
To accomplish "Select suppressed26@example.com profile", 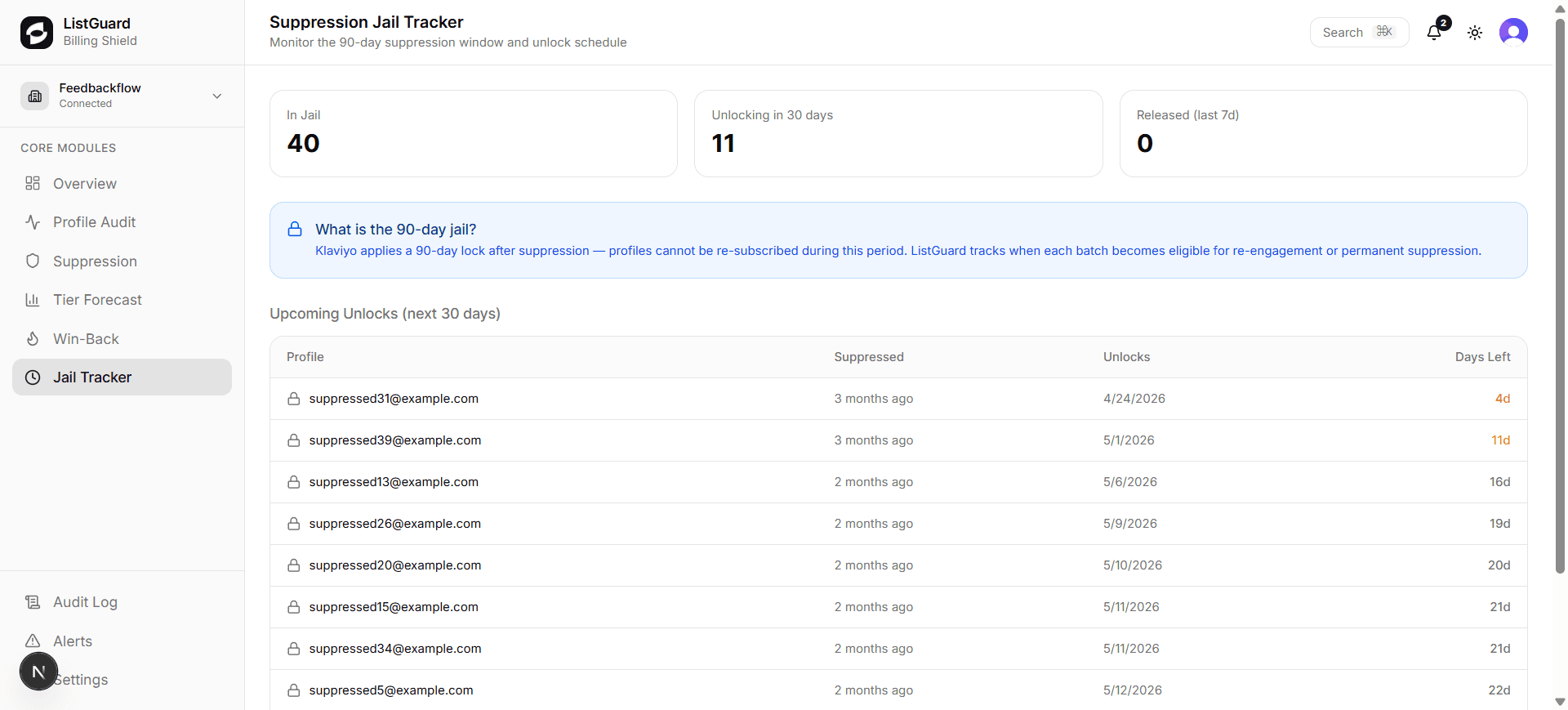I will click(x=395, y=524).
